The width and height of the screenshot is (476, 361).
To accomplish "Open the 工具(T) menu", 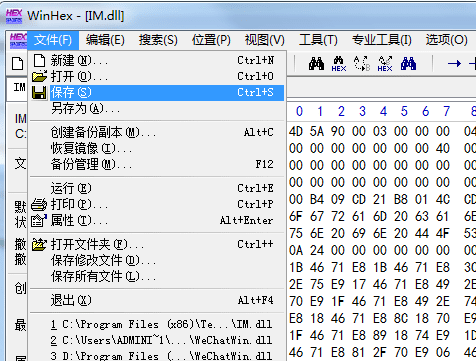I will (318, 40).
